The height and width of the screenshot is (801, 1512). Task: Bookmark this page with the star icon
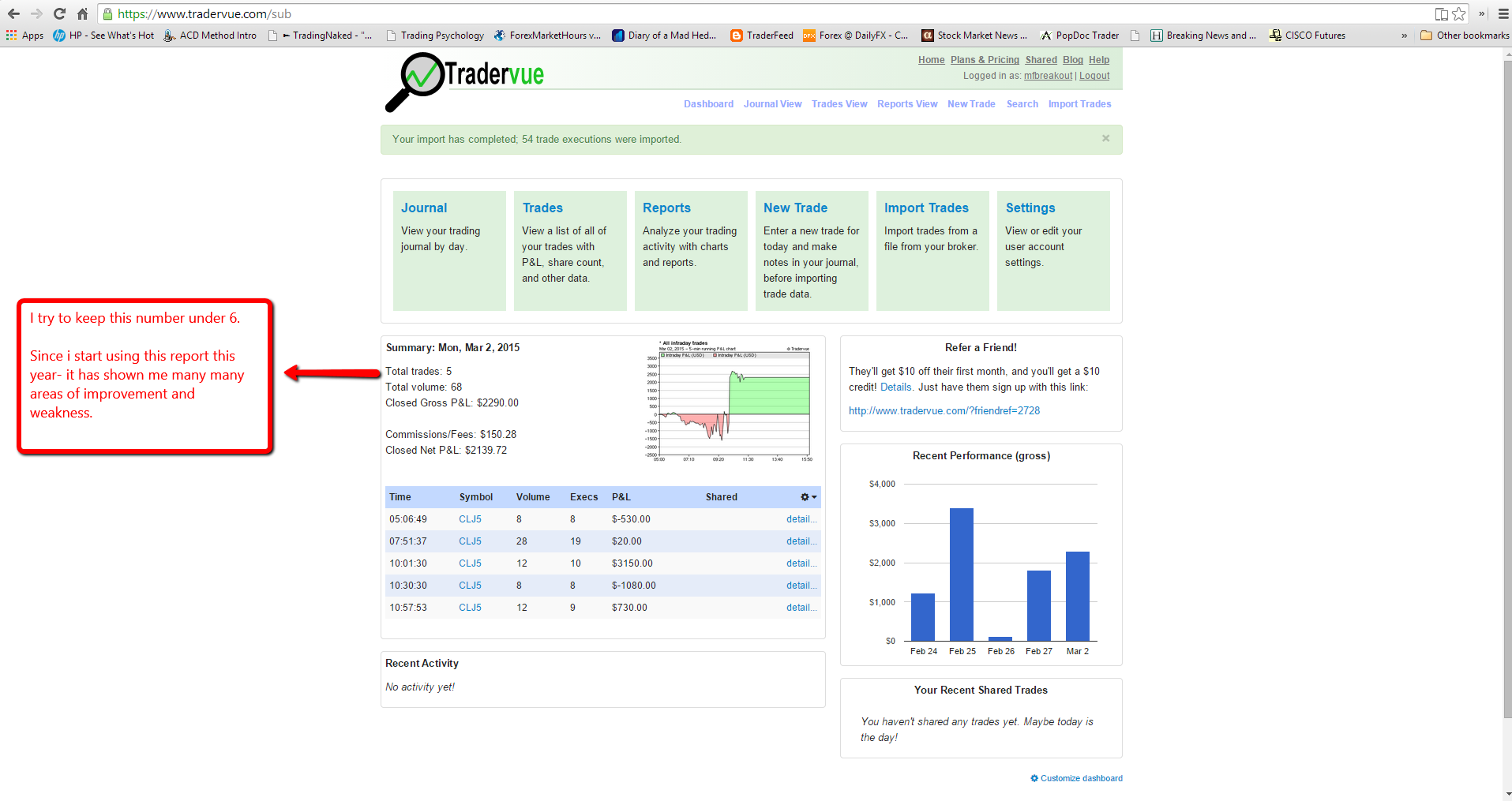(1459, 13)
